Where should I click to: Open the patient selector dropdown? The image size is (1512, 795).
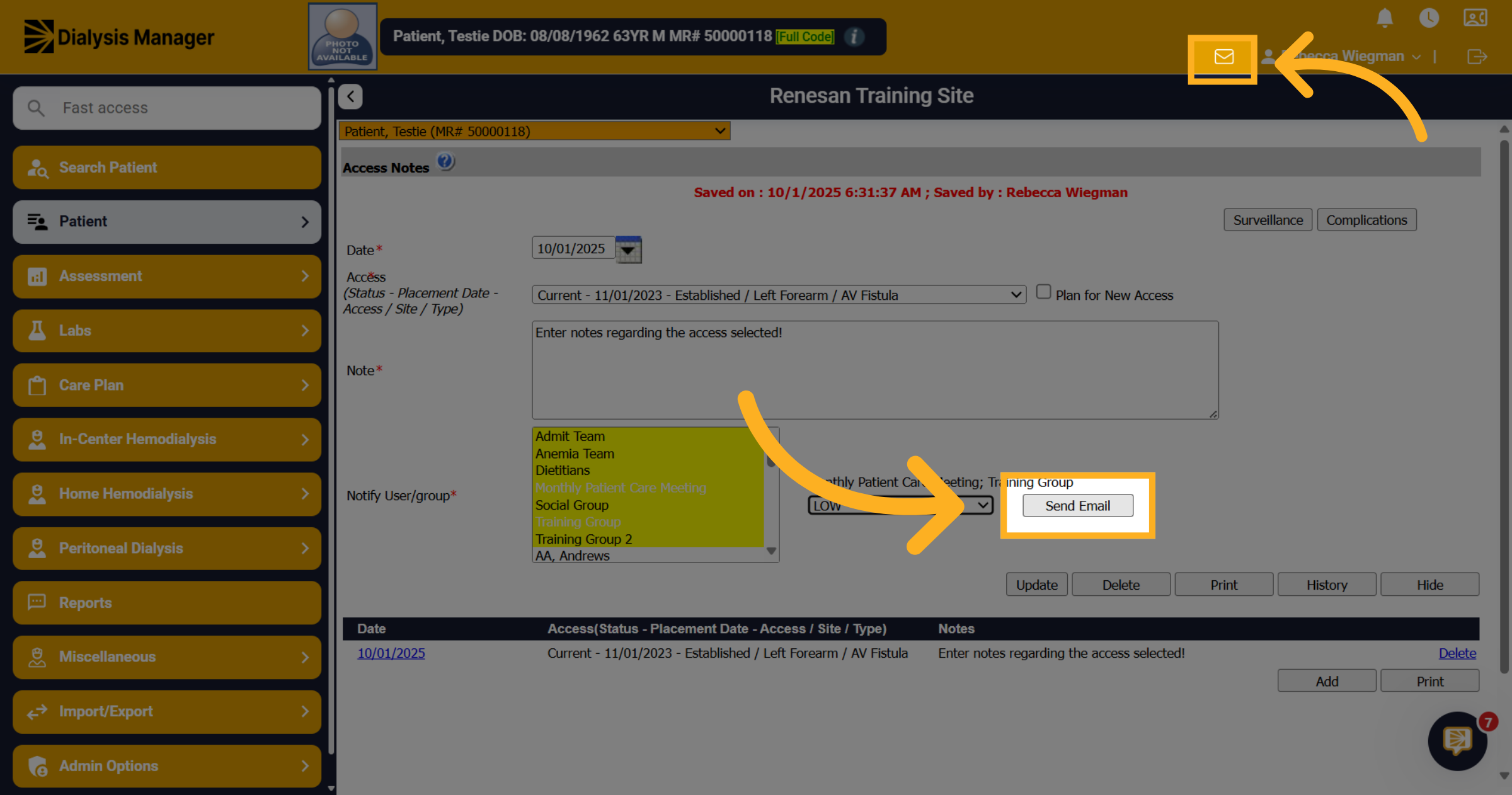click(535, 131)
